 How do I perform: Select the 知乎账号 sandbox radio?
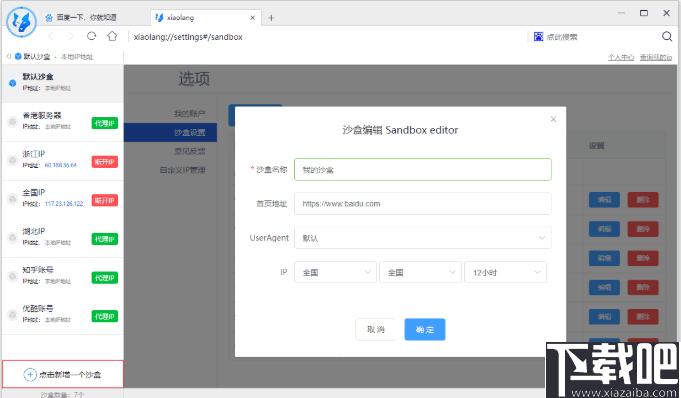coord(13,276)
